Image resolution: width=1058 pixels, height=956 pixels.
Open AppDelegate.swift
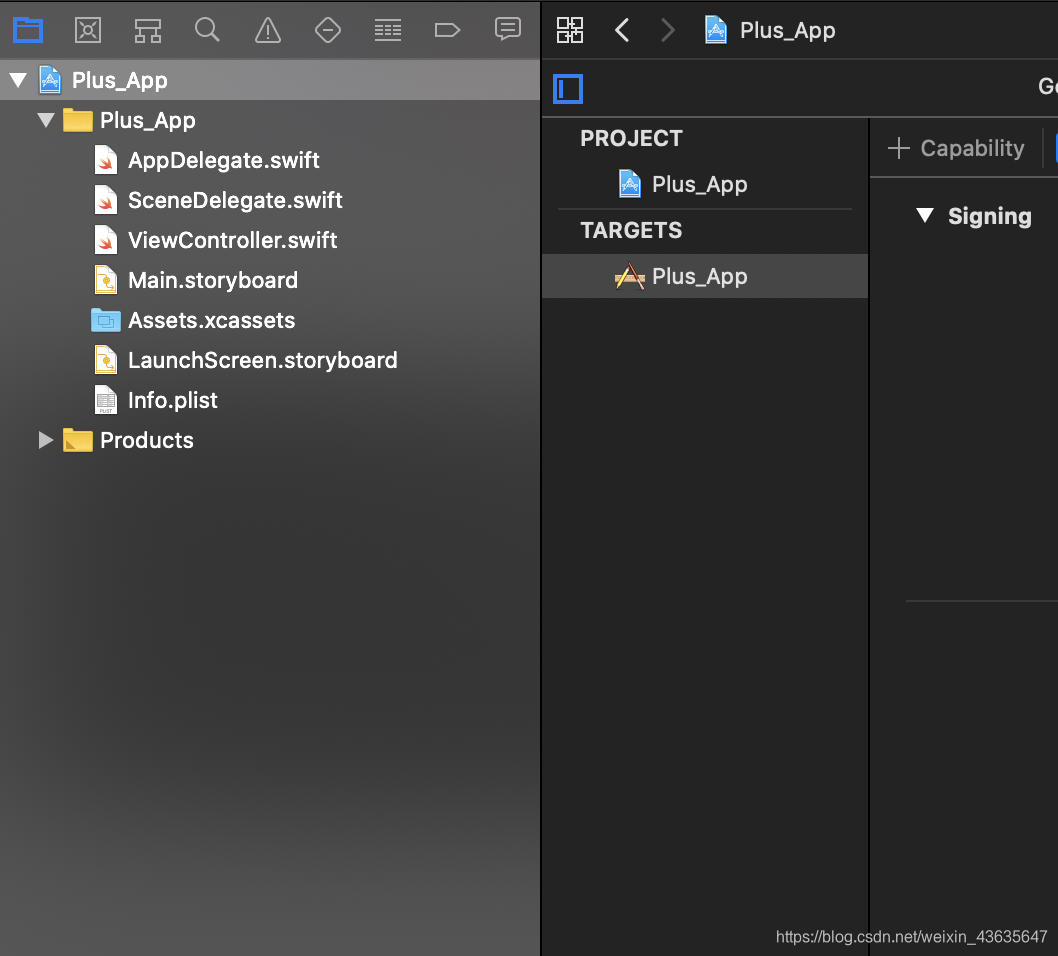(x=224, y=161)
